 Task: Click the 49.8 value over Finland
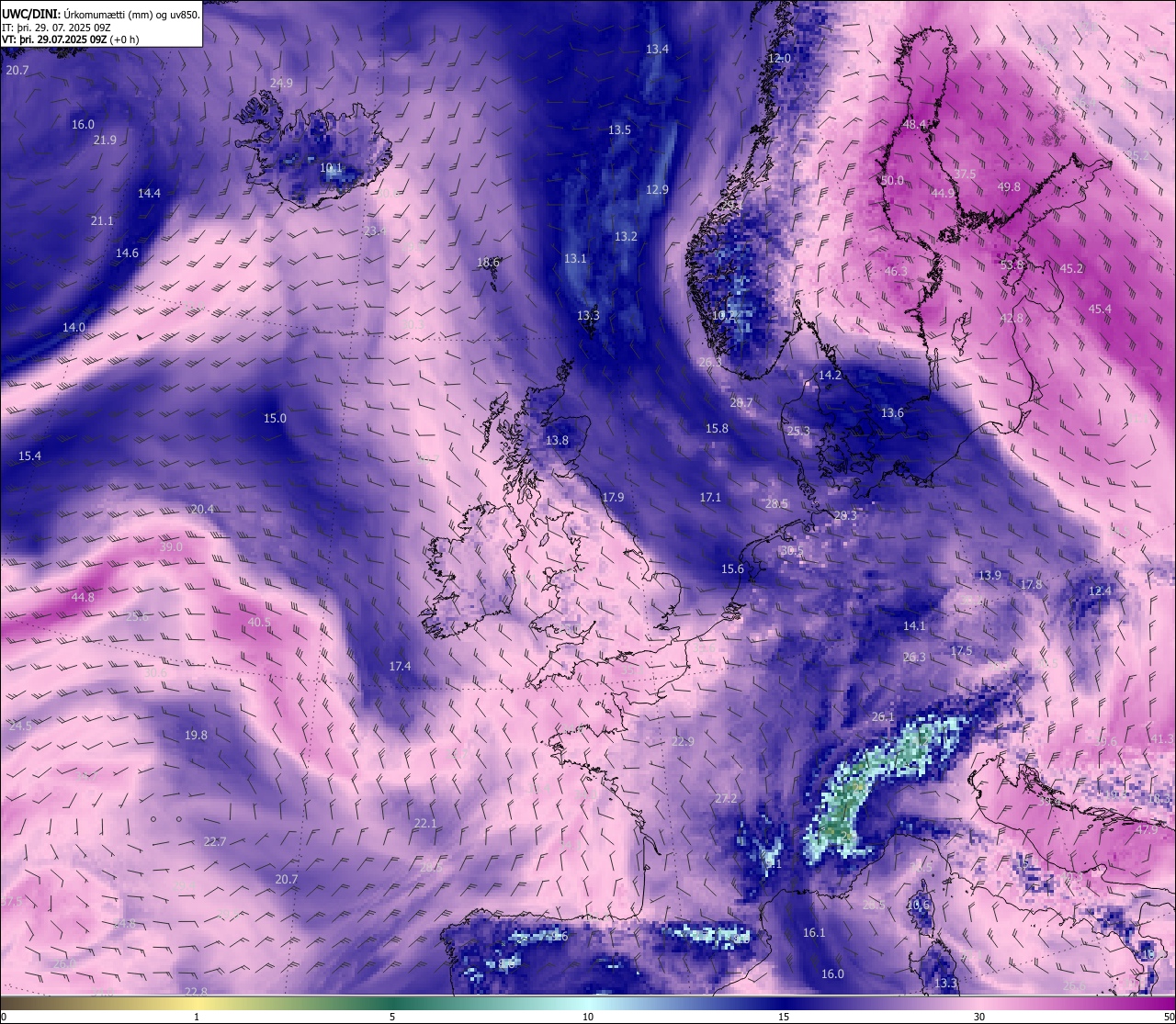tap(1009, 186)
